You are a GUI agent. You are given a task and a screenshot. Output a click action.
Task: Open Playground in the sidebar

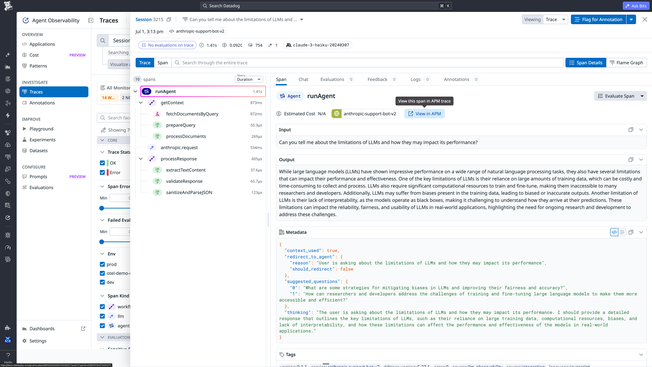pyautogui.click(x=41, y=129)
